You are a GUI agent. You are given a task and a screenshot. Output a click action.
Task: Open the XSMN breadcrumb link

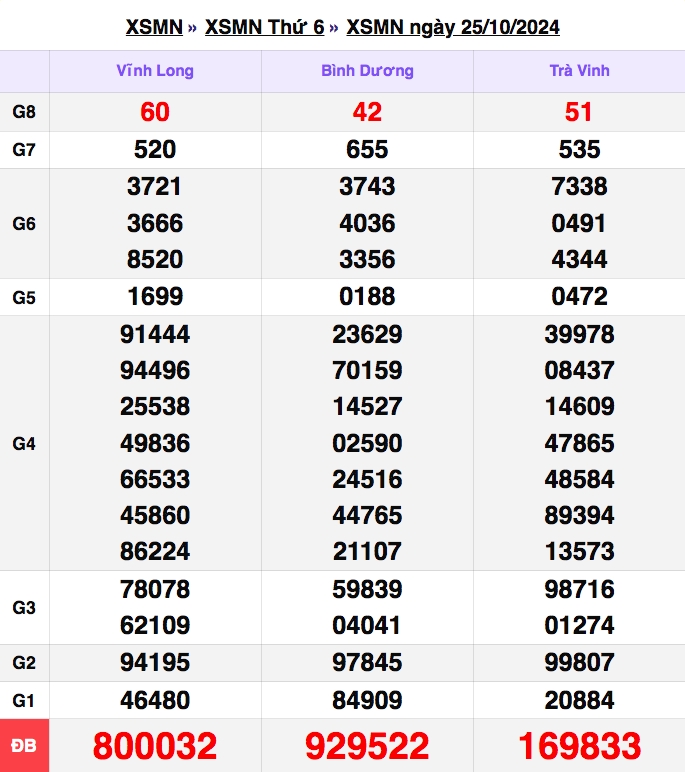(x=154, y=27)
